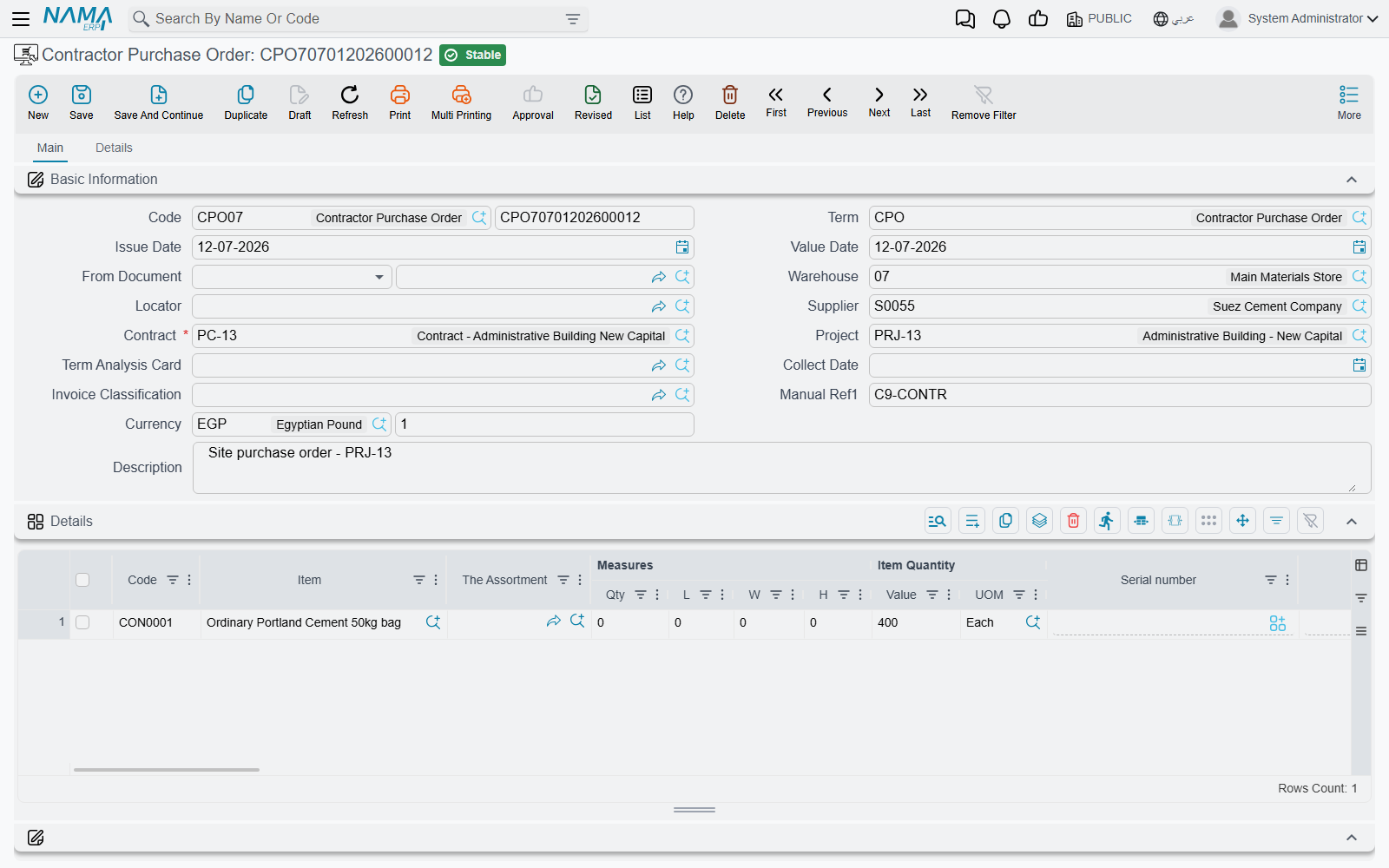The height and width of the screenshot is (868, 1389).
Task: Look up the Warehouse field
Action: point(1359,277)
